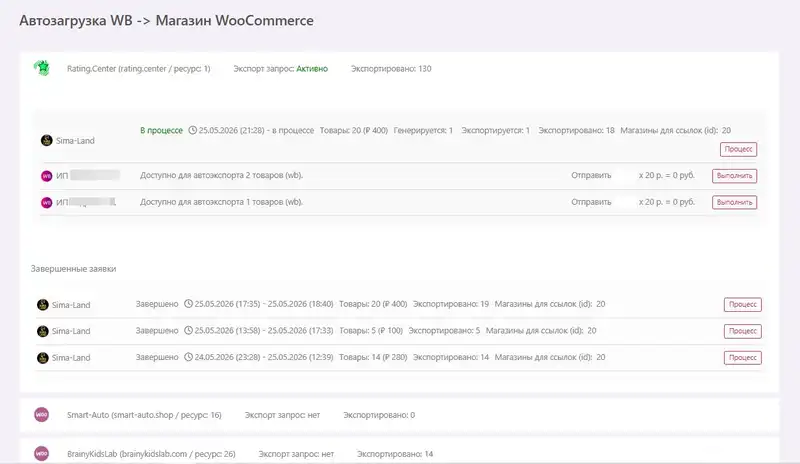Image resolution: width=800 pixels, height=464 pixels.
Task: Expand Rating.Center (rating.center / ресурс: 1) store
Action: point(138,68)
